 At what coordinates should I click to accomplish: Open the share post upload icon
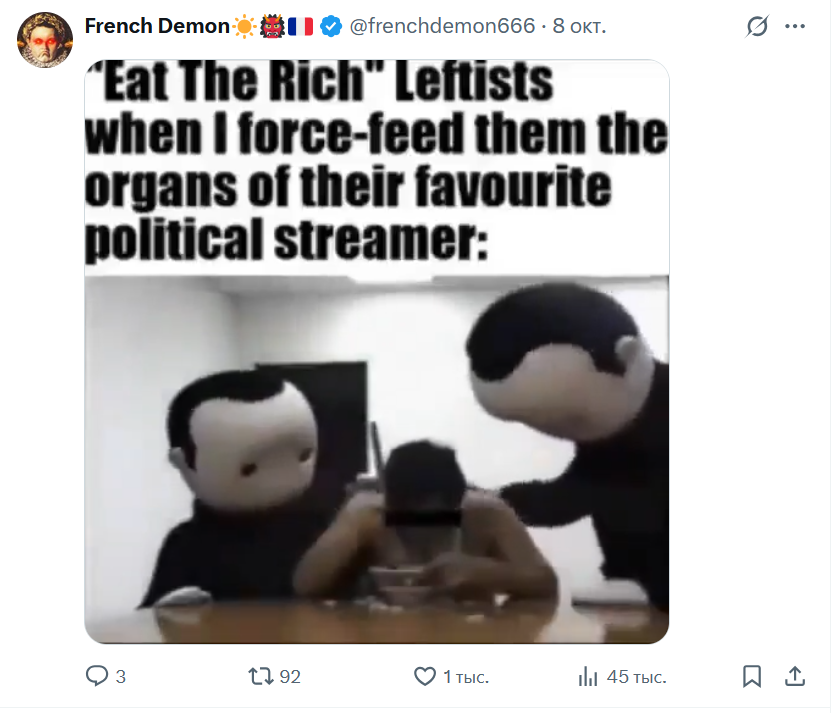click(x=795, y=676)
